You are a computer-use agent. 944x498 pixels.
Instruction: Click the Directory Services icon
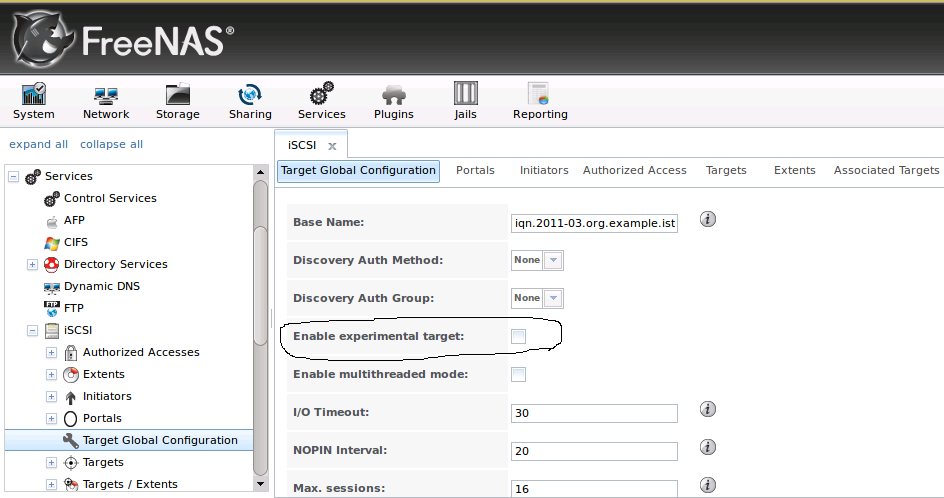pos(52,264)
